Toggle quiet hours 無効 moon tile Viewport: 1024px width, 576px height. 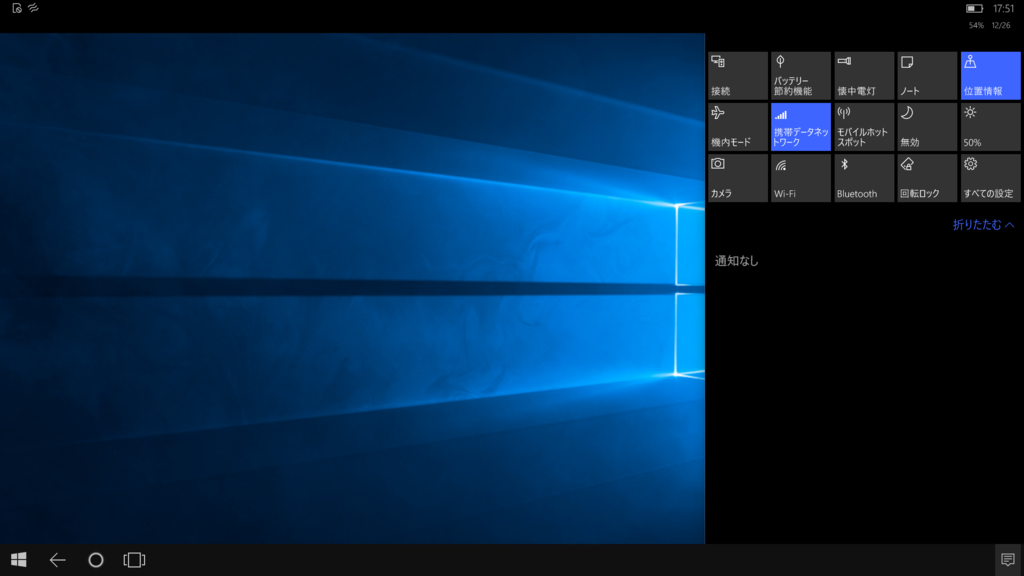[927, 127]
